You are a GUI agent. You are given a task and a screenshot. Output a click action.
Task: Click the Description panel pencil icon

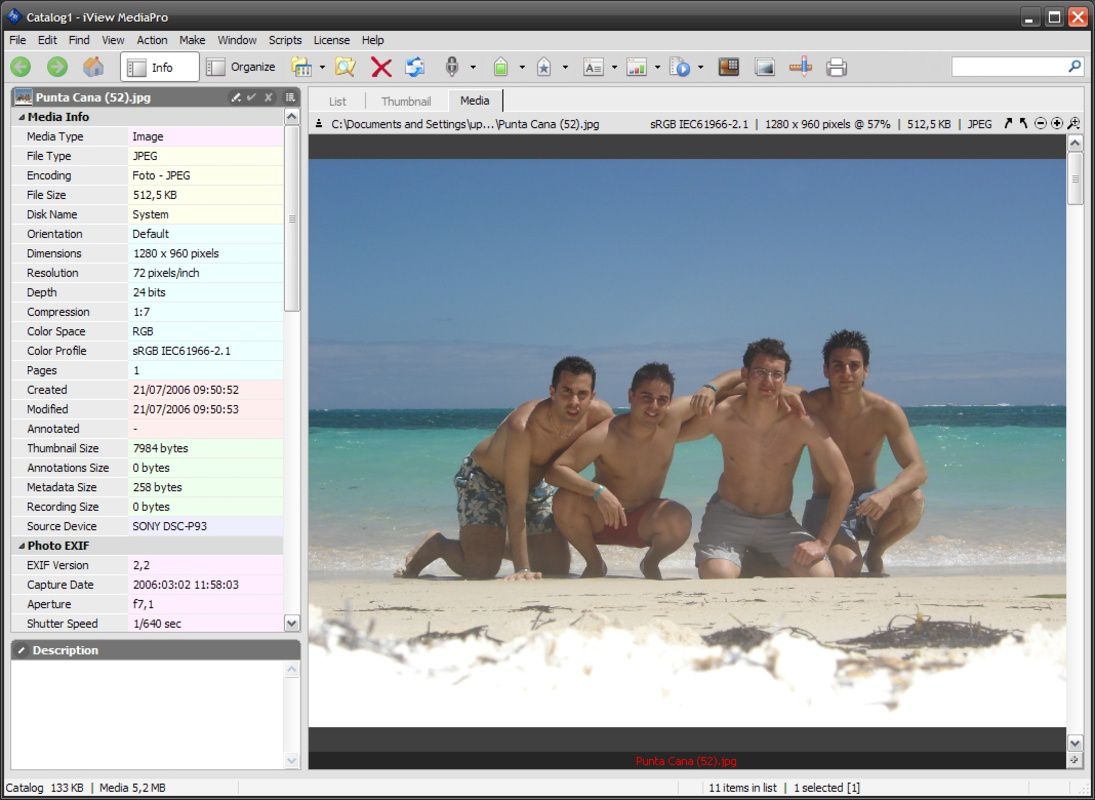[x=22, y=650]
